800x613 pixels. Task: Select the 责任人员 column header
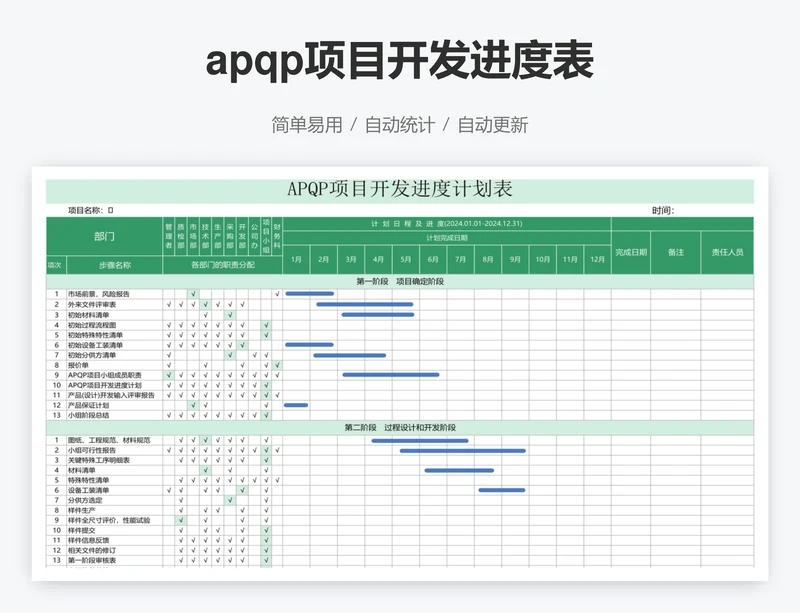[727, 252]
